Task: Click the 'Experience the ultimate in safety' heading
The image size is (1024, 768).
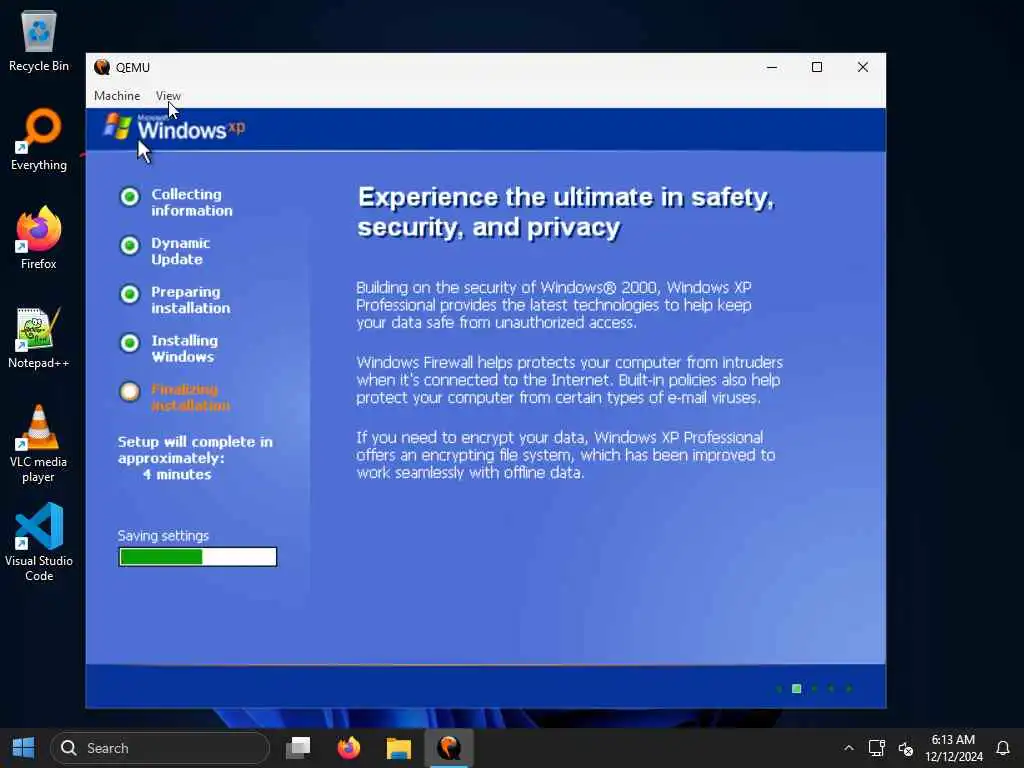Action: pyautogui.click(x=566, y=212)
